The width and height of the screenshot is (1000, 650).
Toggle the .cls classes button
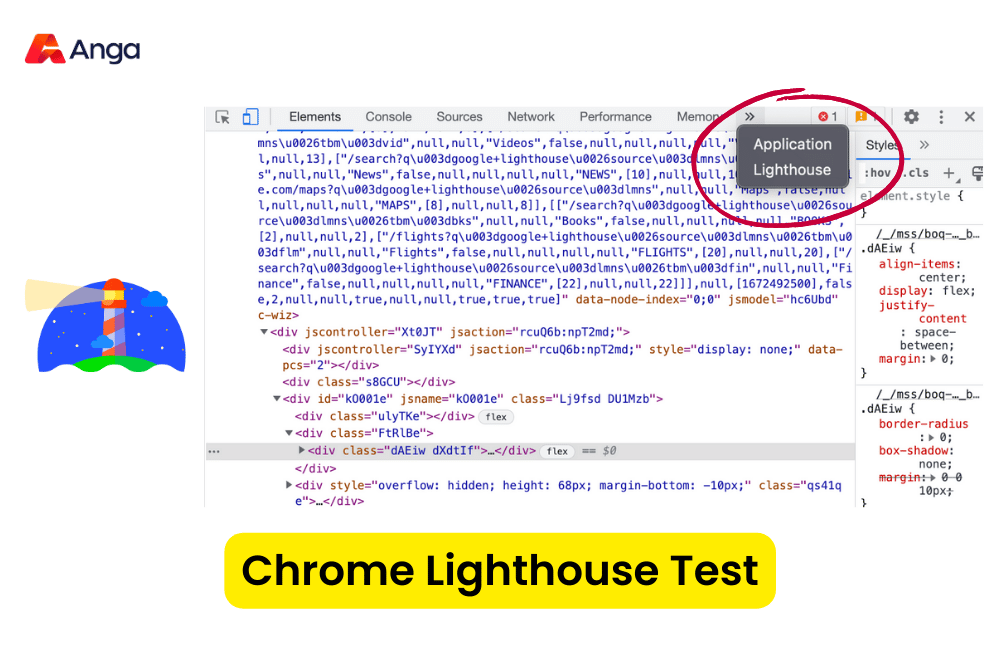point(916,173)
